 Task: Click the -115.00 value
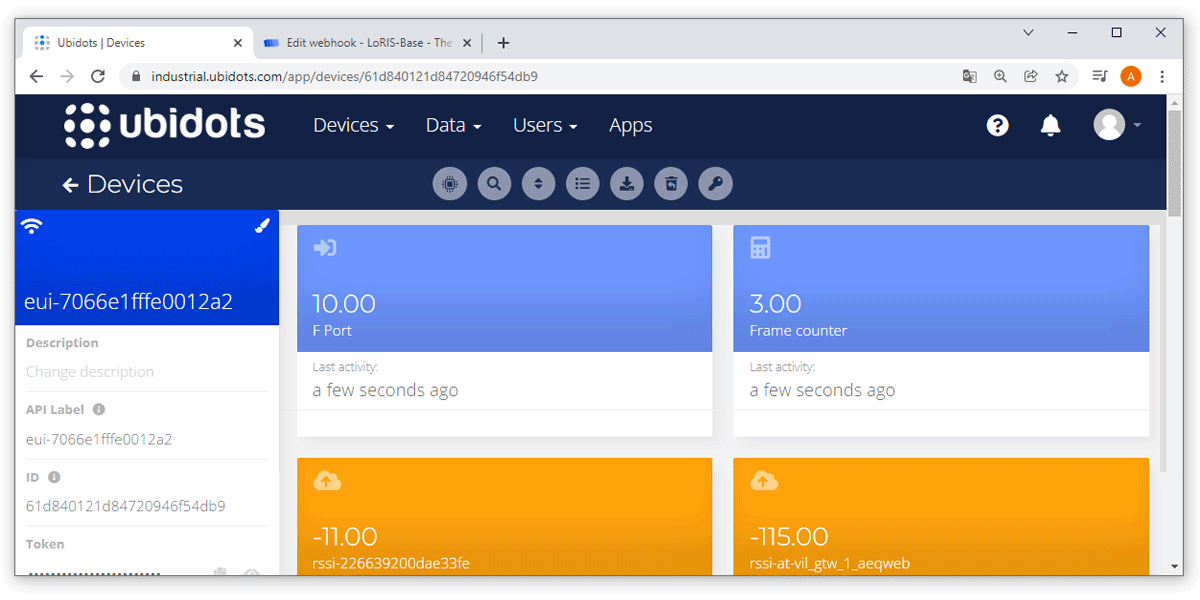click(789, 537)
